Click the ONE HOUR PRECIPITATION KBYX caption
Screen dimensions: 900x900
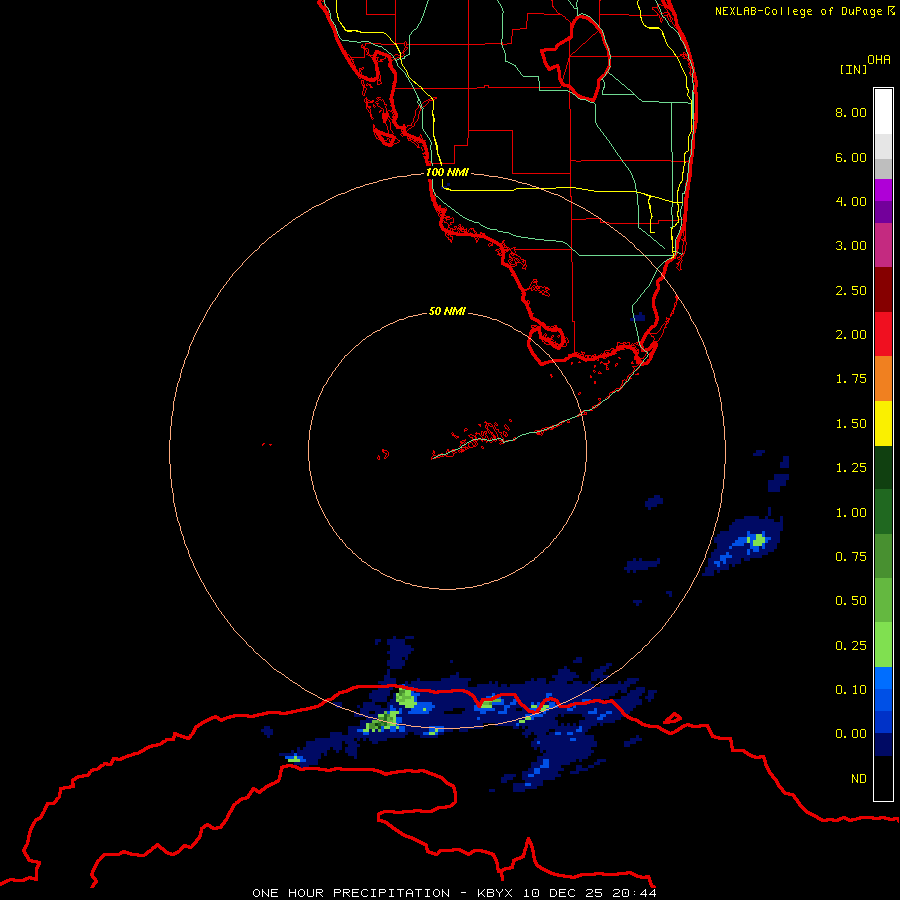[454, 893]
